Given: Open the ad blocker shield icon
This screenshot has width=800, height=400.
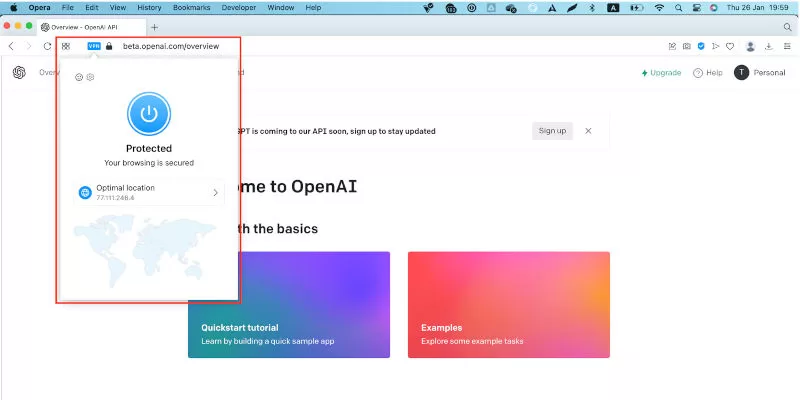Looking at the screenshot, I should point(701,46).
